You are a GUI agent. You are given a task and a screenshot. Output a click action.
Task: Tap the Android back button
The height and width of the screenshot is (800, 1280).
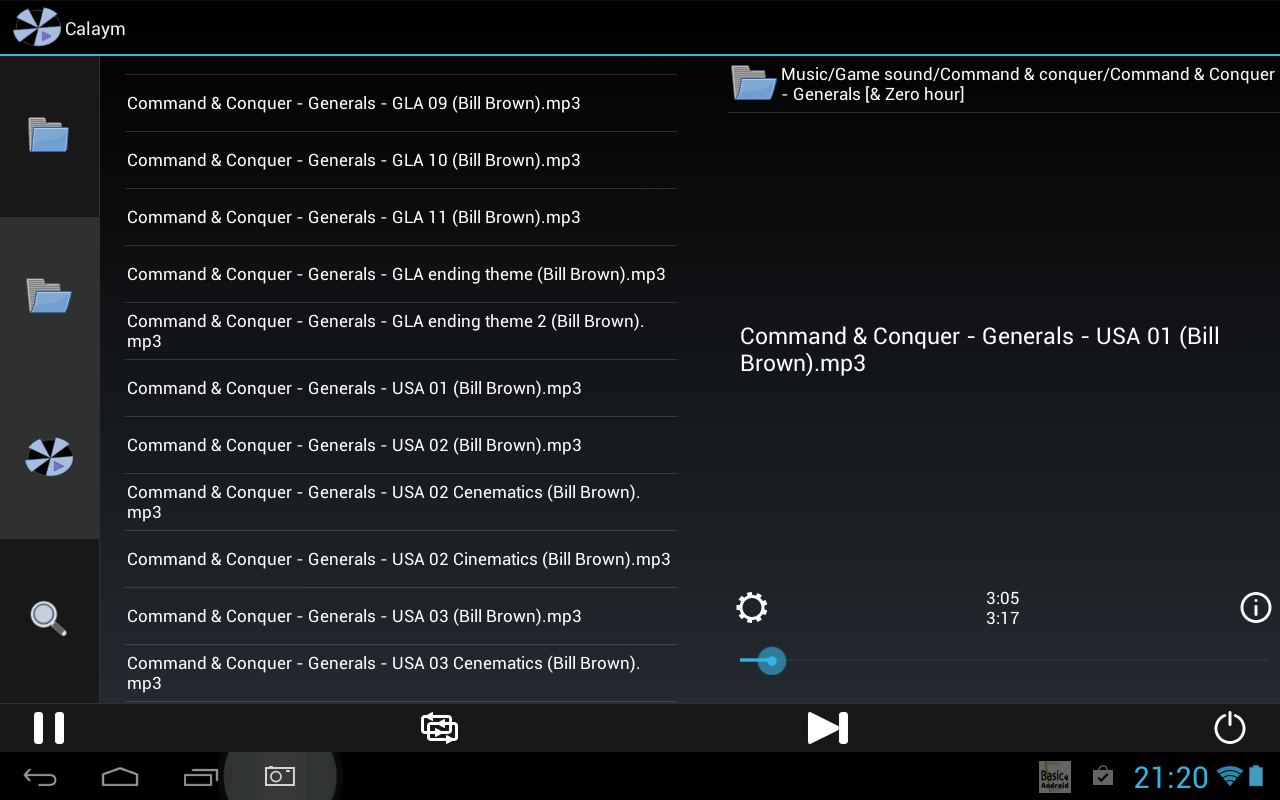tap(40, 777)
